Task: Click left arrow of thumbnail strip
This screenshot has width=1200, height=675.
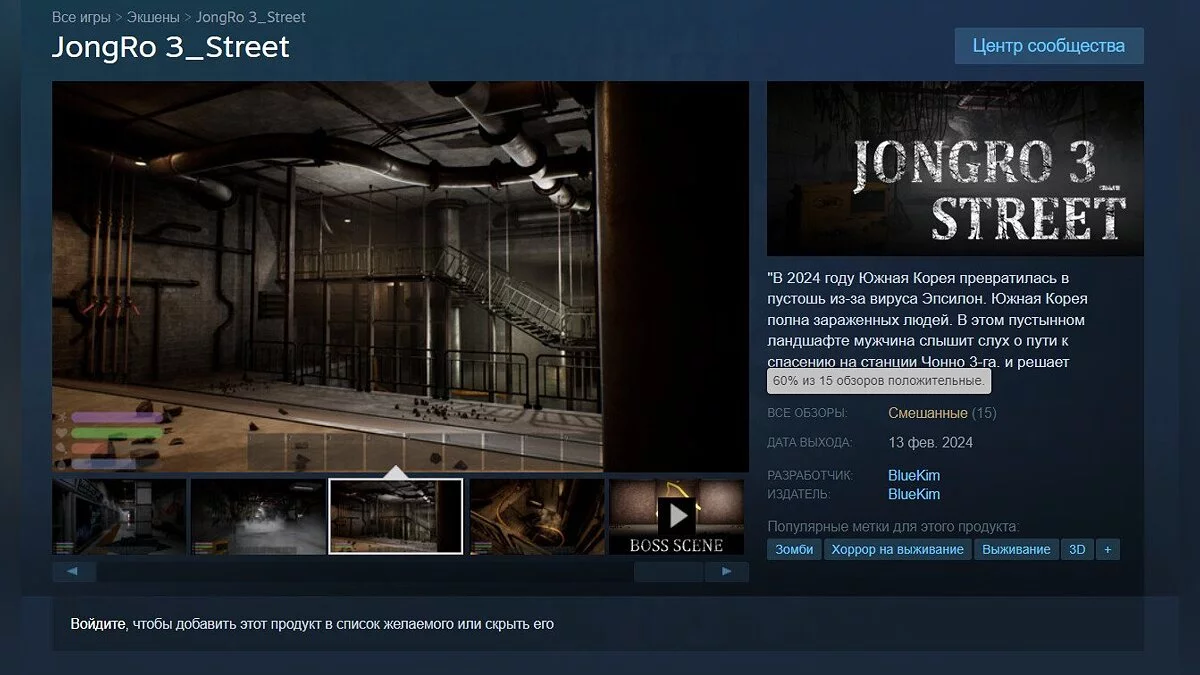Action: click(x=74, y=572)
